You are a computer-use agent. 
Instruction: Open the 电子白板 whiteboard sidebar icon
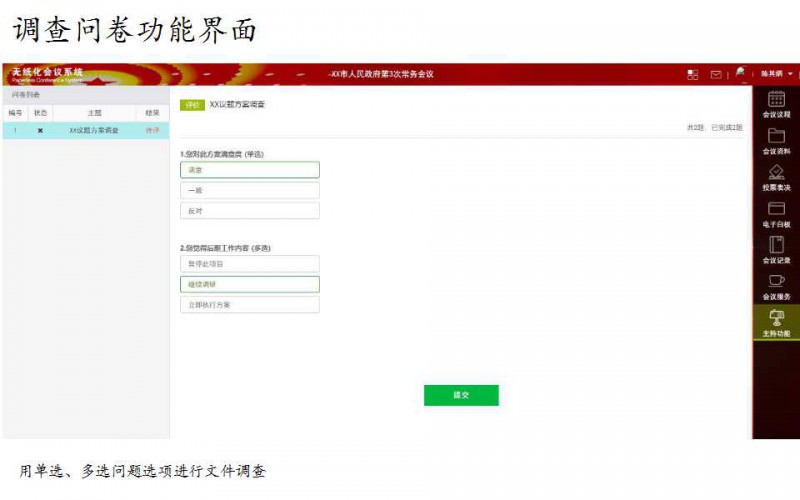click(x=776, y=214)
